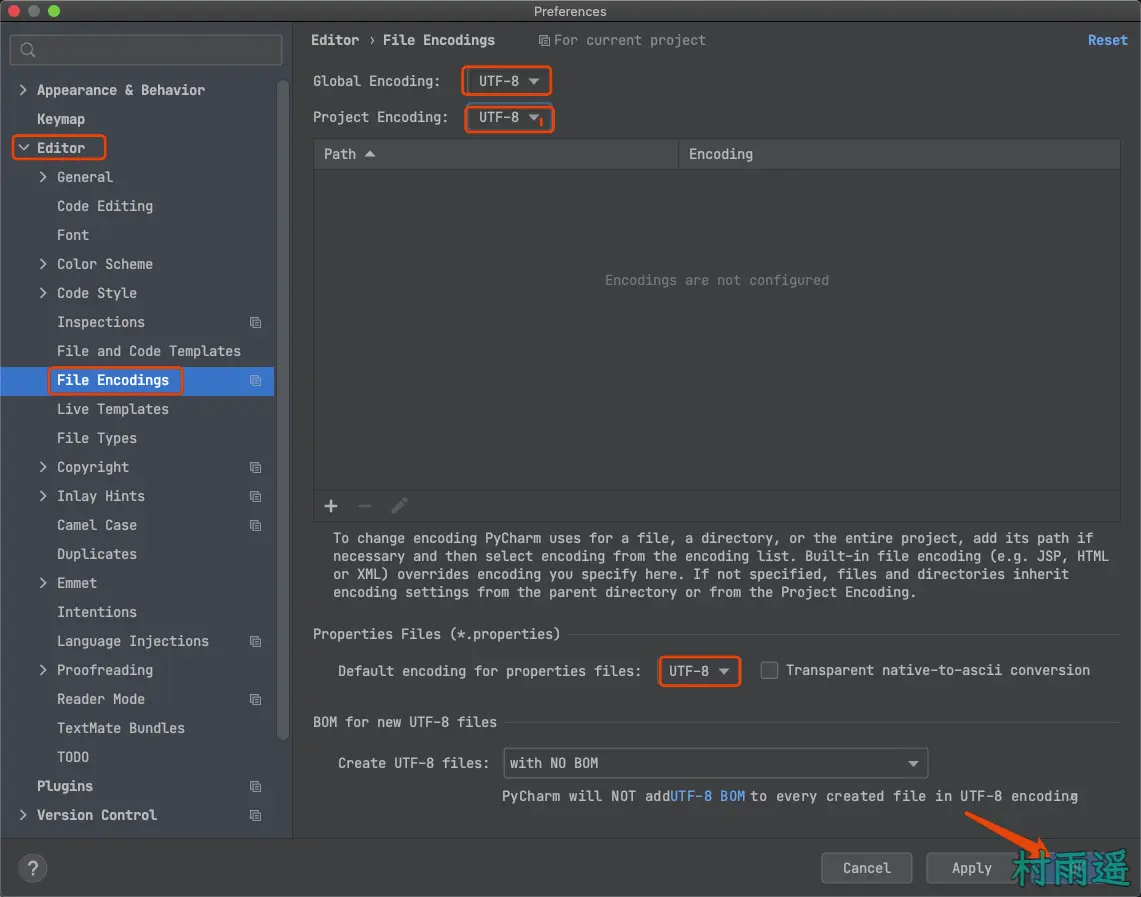Open the Global Encoding dropdown

(x=508, y=81)
